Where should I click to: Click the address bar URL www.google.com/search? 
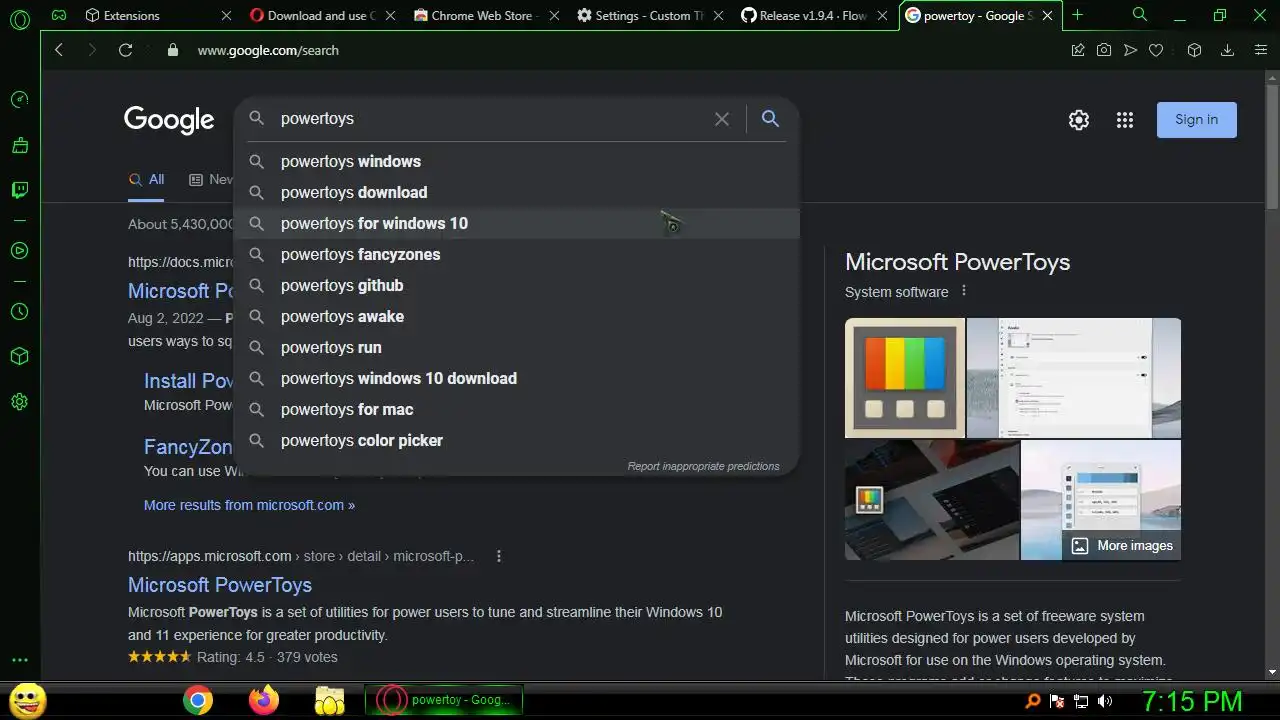(x=268, y=50)
